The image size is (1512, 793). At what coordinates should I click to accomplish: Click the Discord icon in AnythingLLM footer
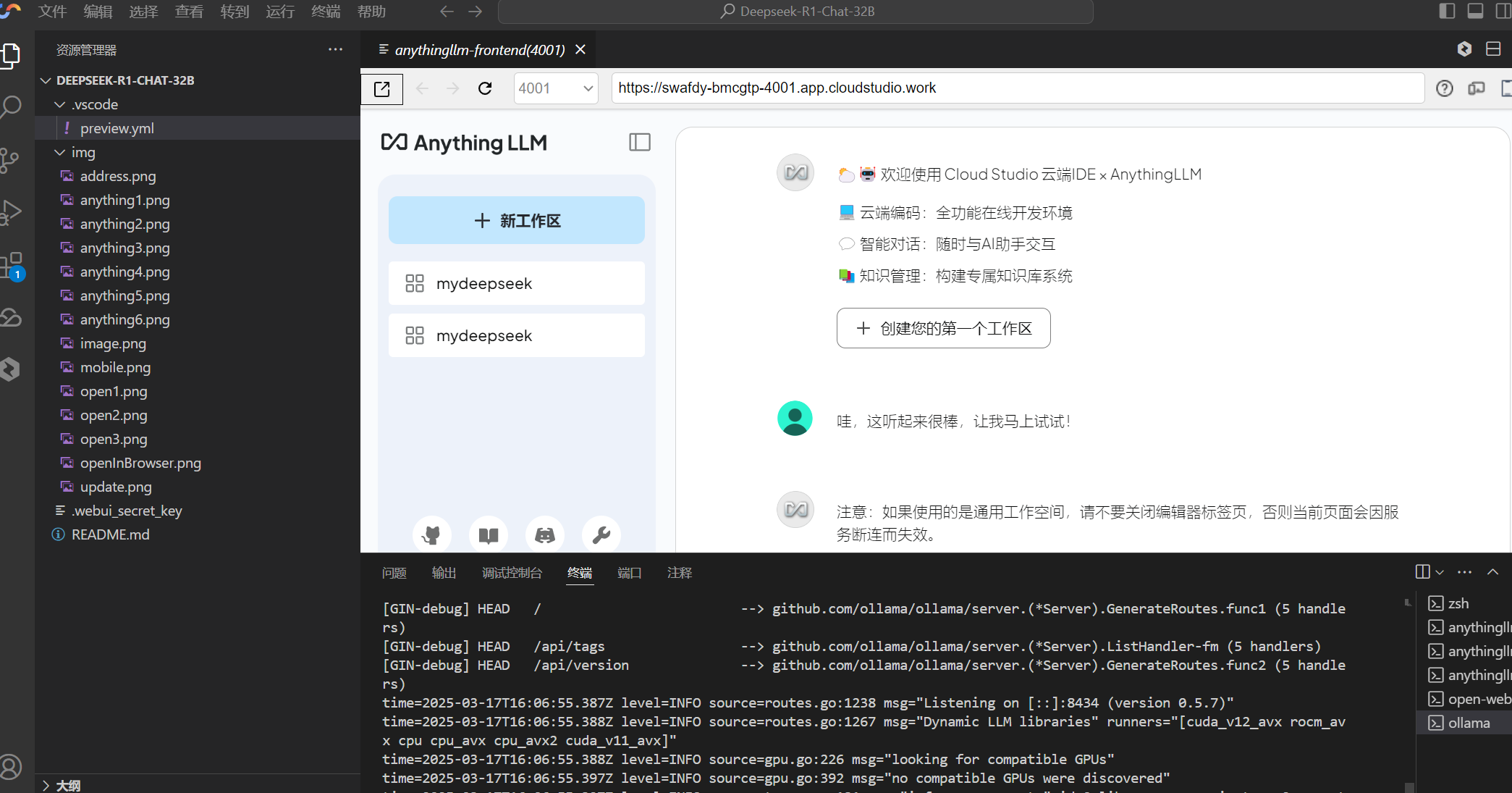click(545, 534)
